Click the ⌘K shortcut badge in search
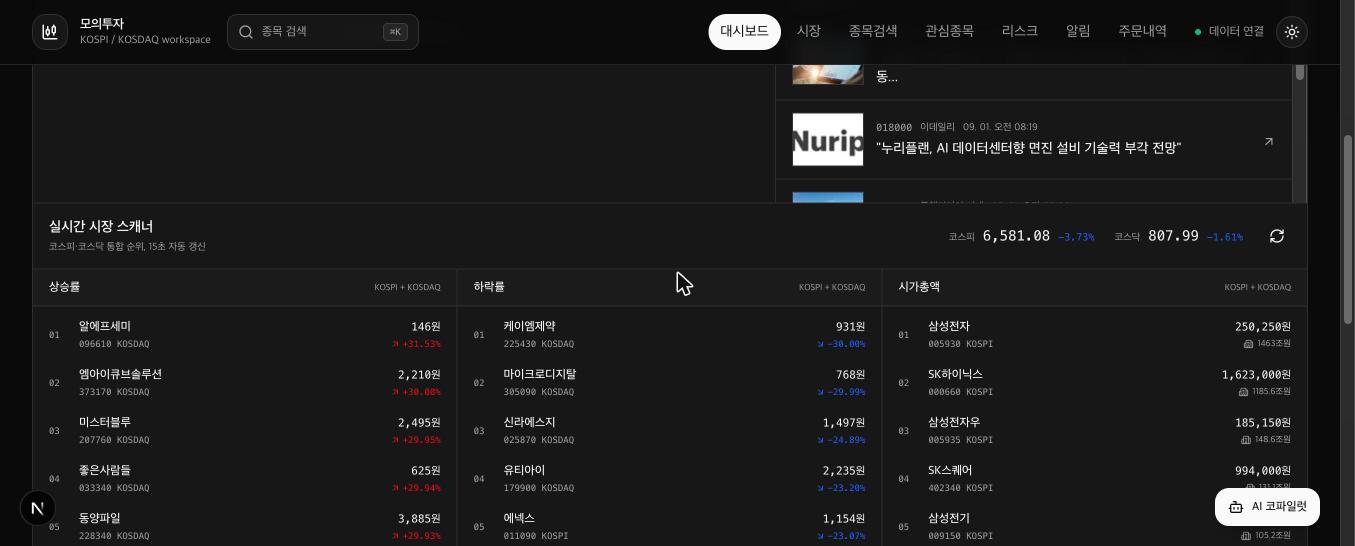 pos(395,32)
